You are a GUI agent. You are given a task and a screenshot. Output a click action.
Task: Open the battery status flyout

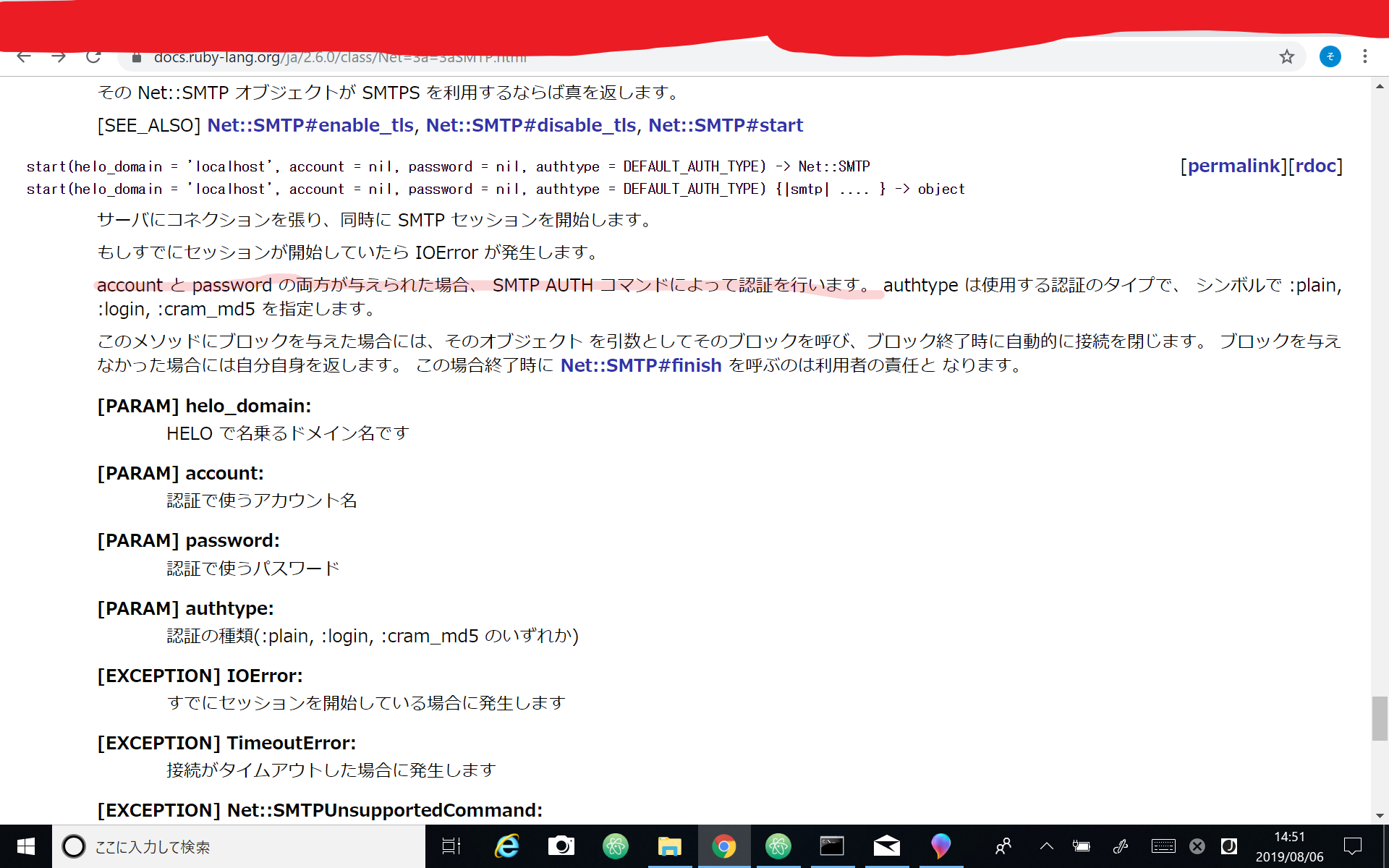point(1082,846)
